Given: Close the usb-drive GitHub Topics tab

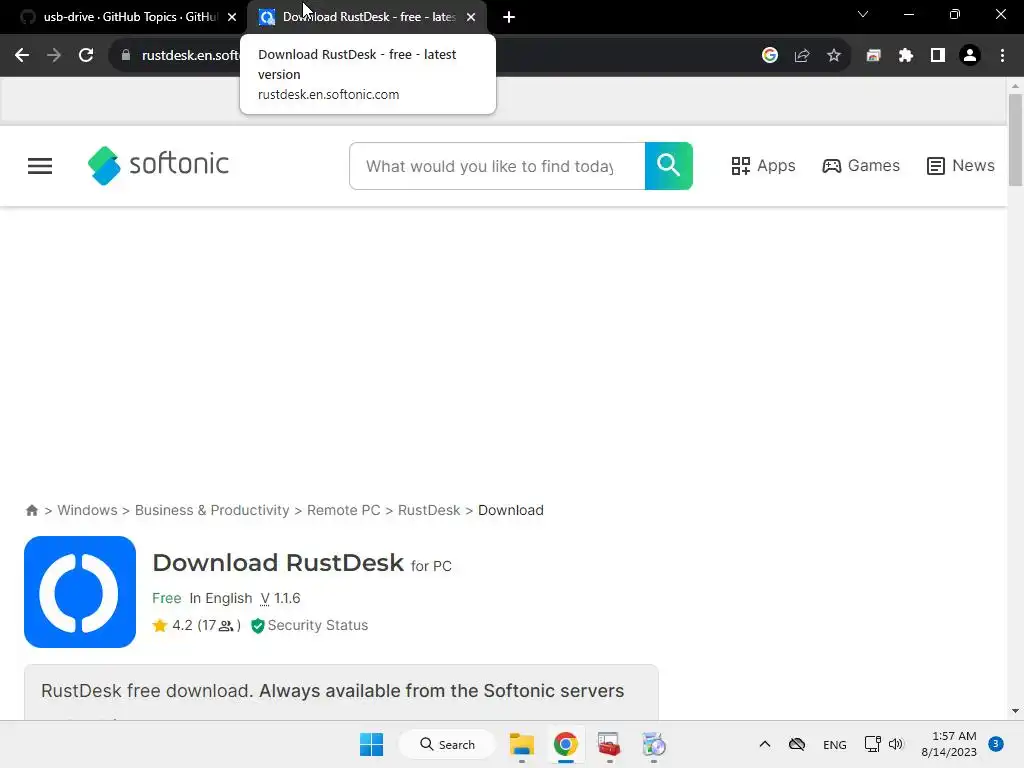Looking at the screenshot, I should pyautogui.click(x=232, y=17).
